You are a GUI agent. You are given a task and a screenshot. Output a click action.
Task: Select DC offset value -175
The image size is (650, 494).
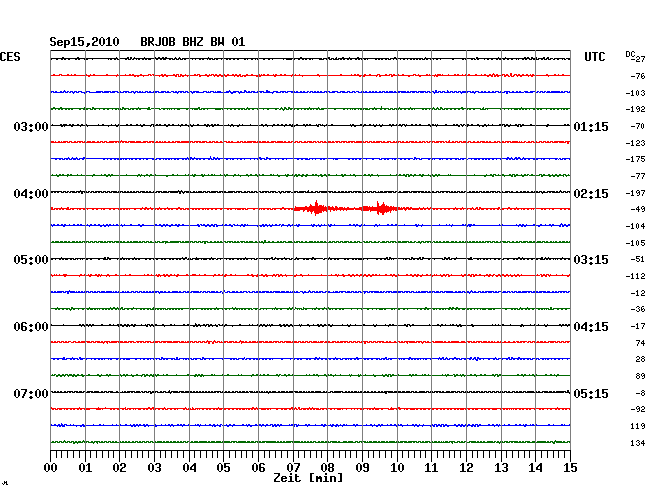click(x=635, y=159)
